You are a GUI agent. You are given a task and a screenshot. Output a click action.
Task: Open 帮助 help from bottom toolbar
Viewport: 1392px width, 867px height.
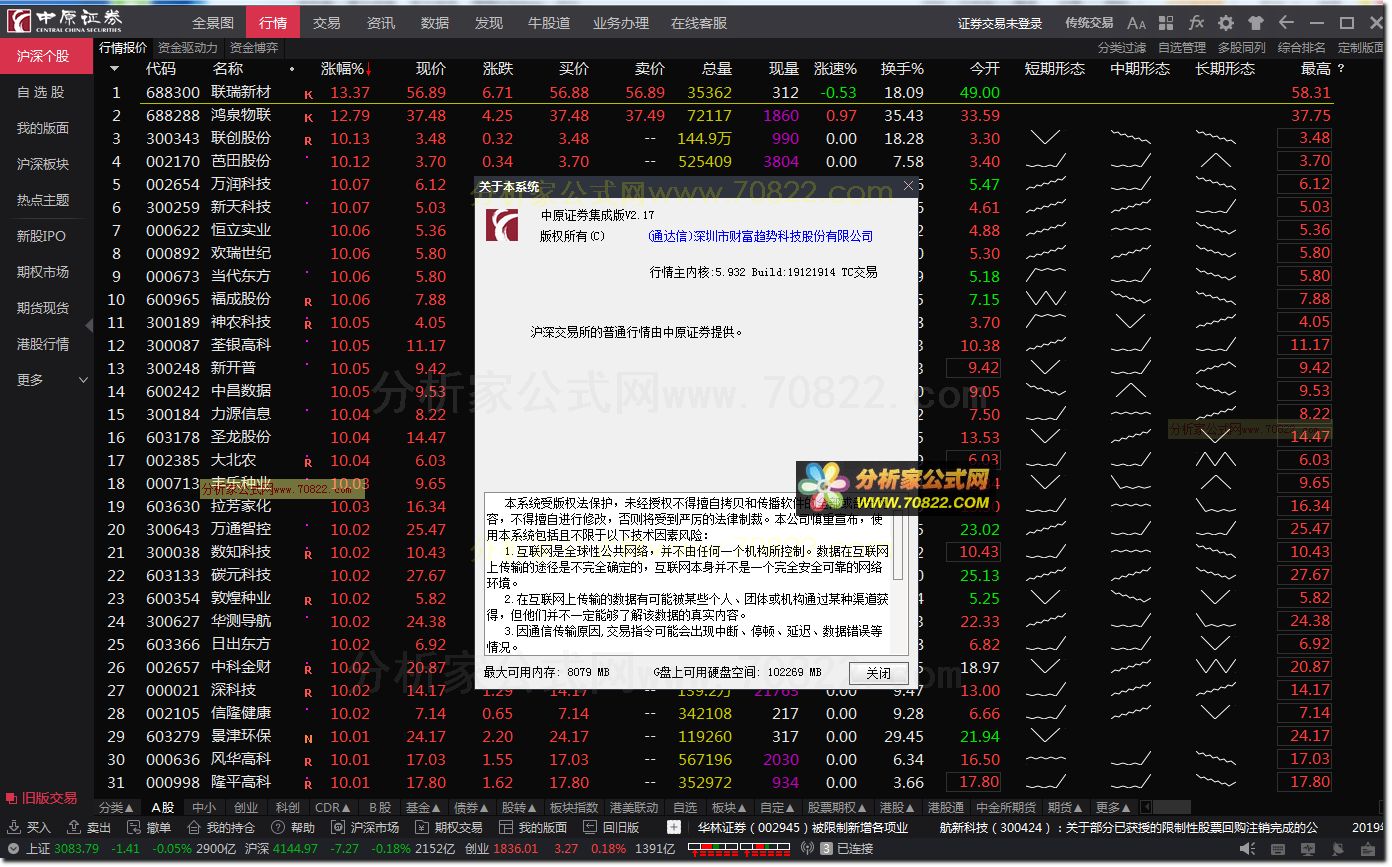coord(293,827)
